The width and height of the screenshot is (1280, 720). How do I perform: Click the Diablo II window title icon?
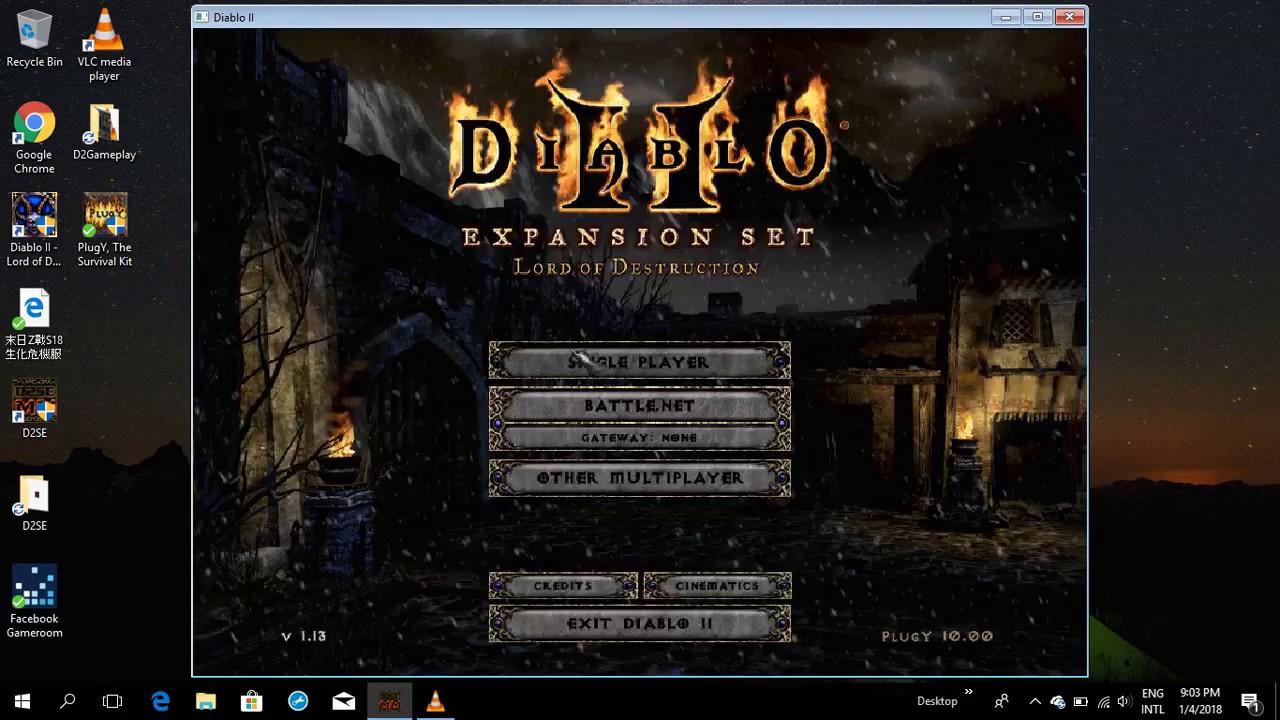[202, 17]
